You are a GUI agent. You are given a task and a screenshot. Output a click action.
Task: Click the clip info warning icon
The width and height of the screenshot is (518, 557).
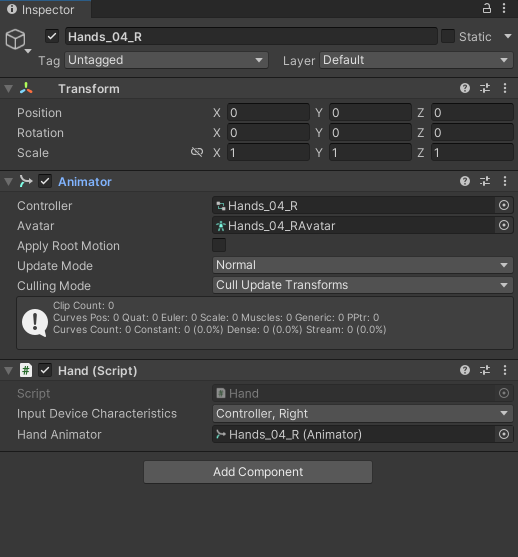tap(35, 323)
